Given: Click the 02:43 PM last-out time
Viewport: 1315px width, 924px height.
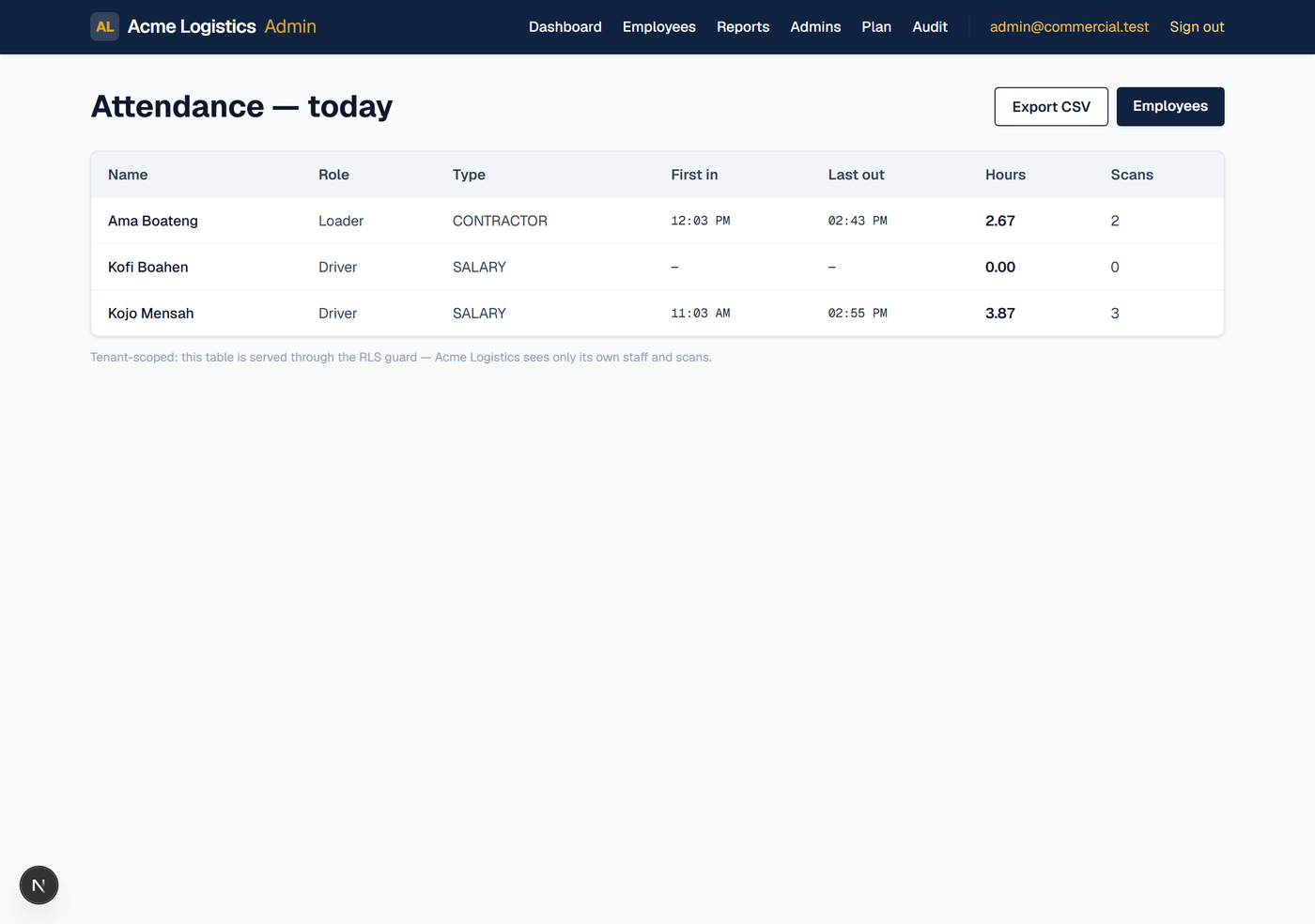Looking at the screenshot, I should coord(858,221).
